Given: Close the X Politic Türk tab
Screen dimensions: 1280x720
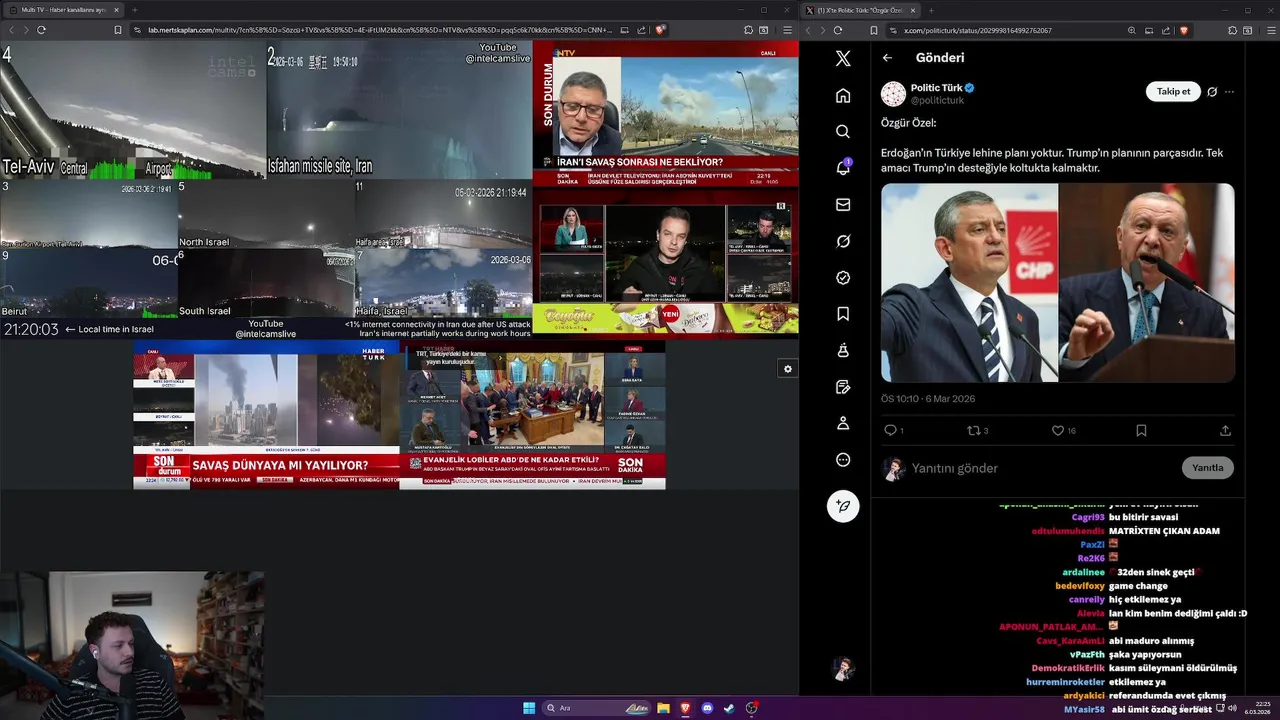Looking at the screenshot, I should (x=911, y=10).
